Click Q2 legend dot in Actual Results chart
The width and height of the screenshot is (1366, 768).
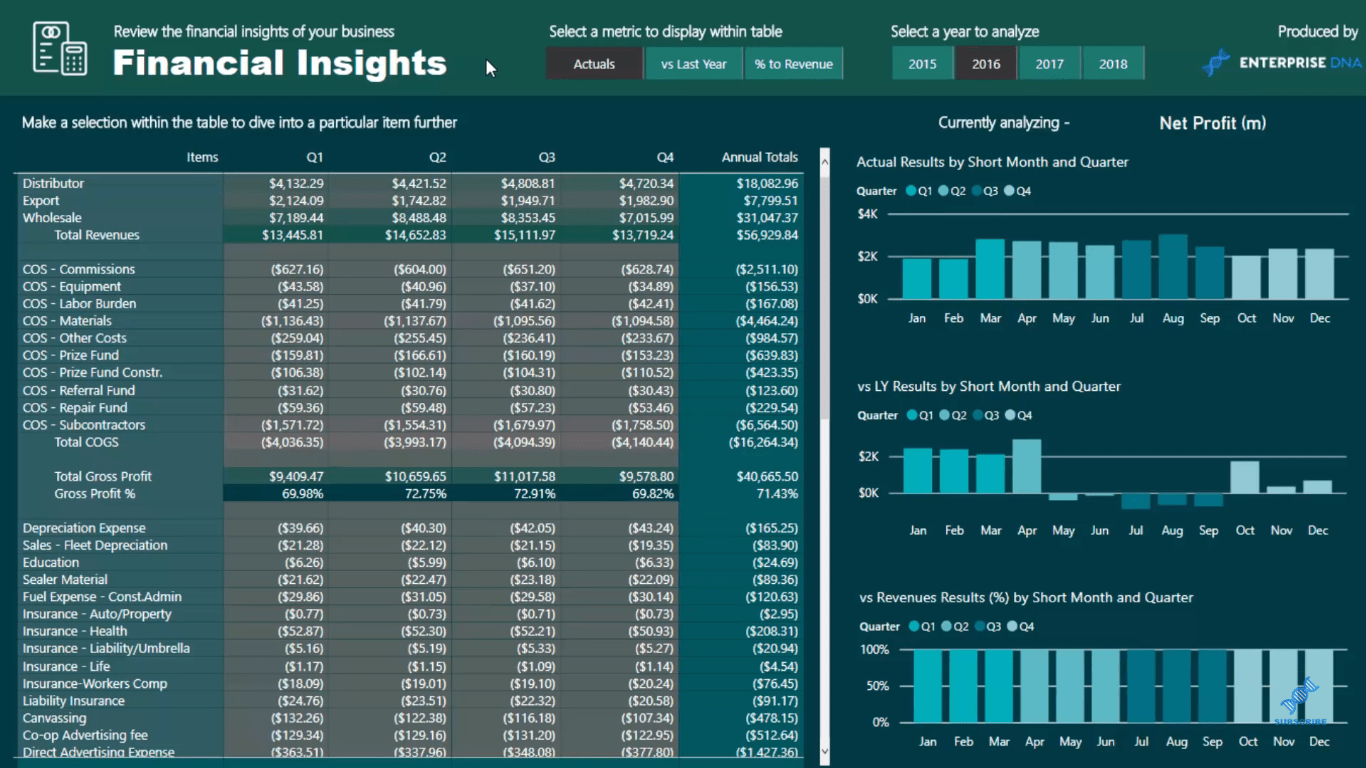(x=944, y=191)
